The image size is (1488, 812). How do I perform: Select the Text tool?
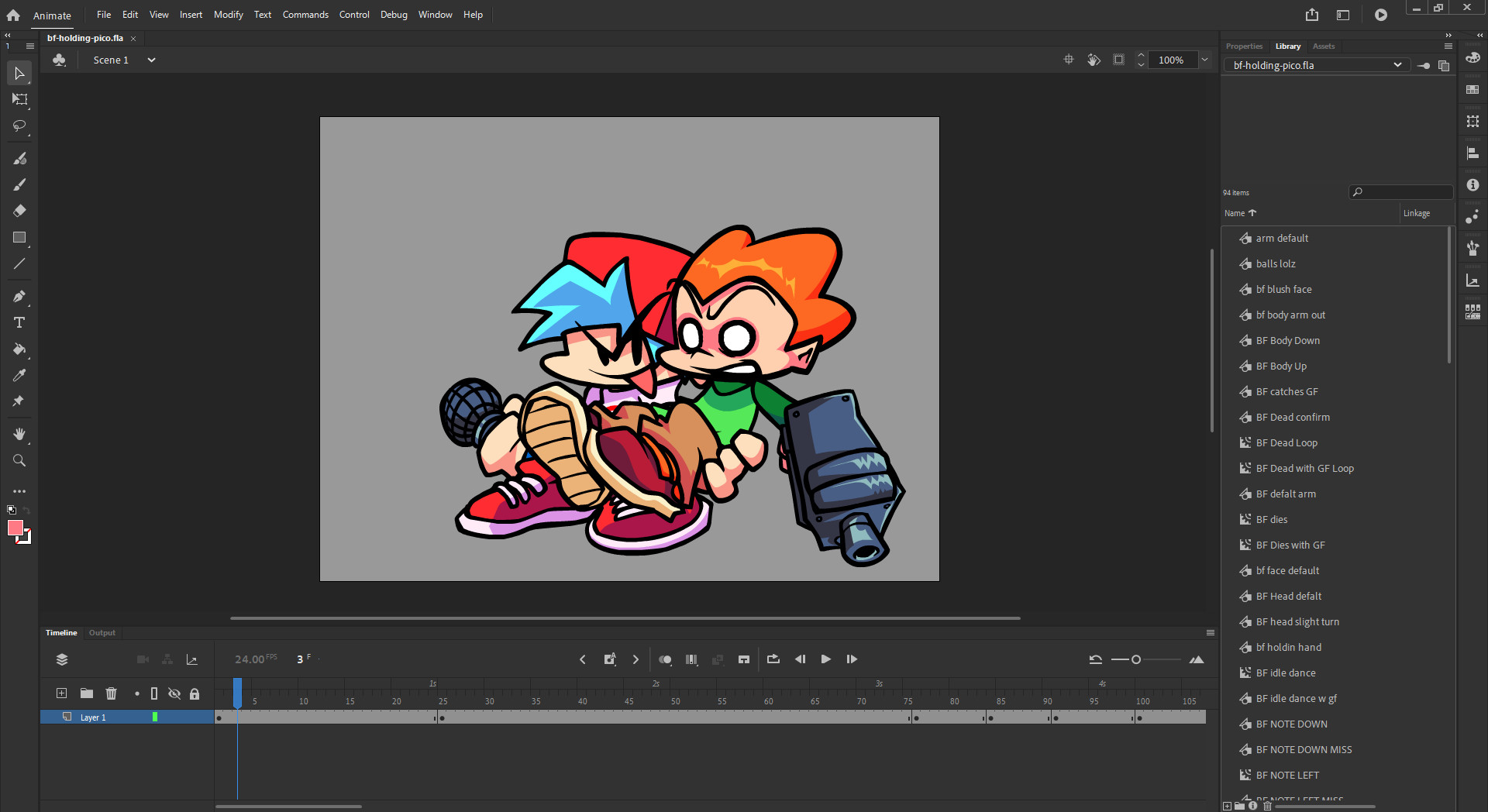[x=19, y=322]
